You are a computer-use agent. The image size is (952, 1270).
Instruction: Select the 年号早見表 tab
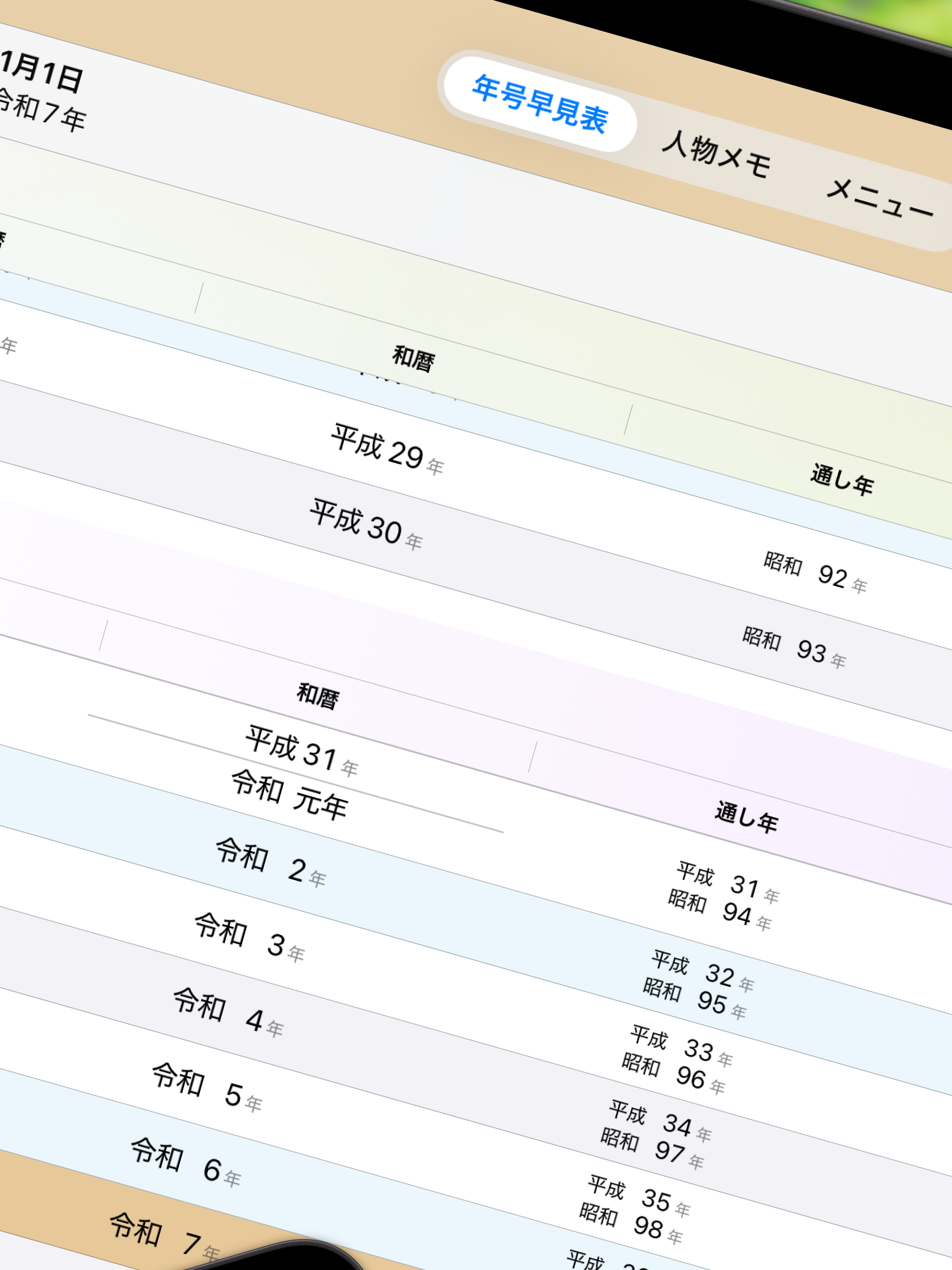point(539,104)
